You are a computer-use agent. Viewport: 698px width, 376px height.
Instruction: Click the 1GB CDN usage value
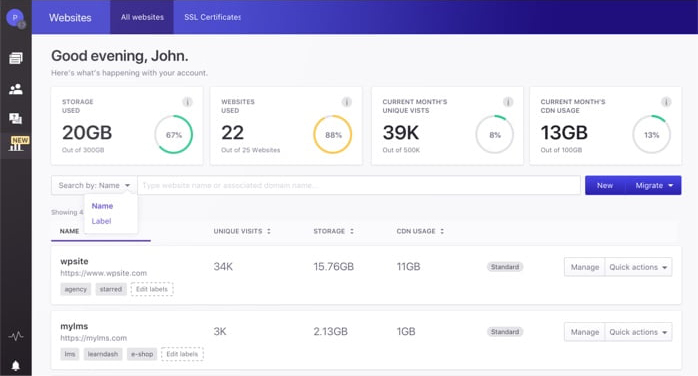(x=406, y=332)
